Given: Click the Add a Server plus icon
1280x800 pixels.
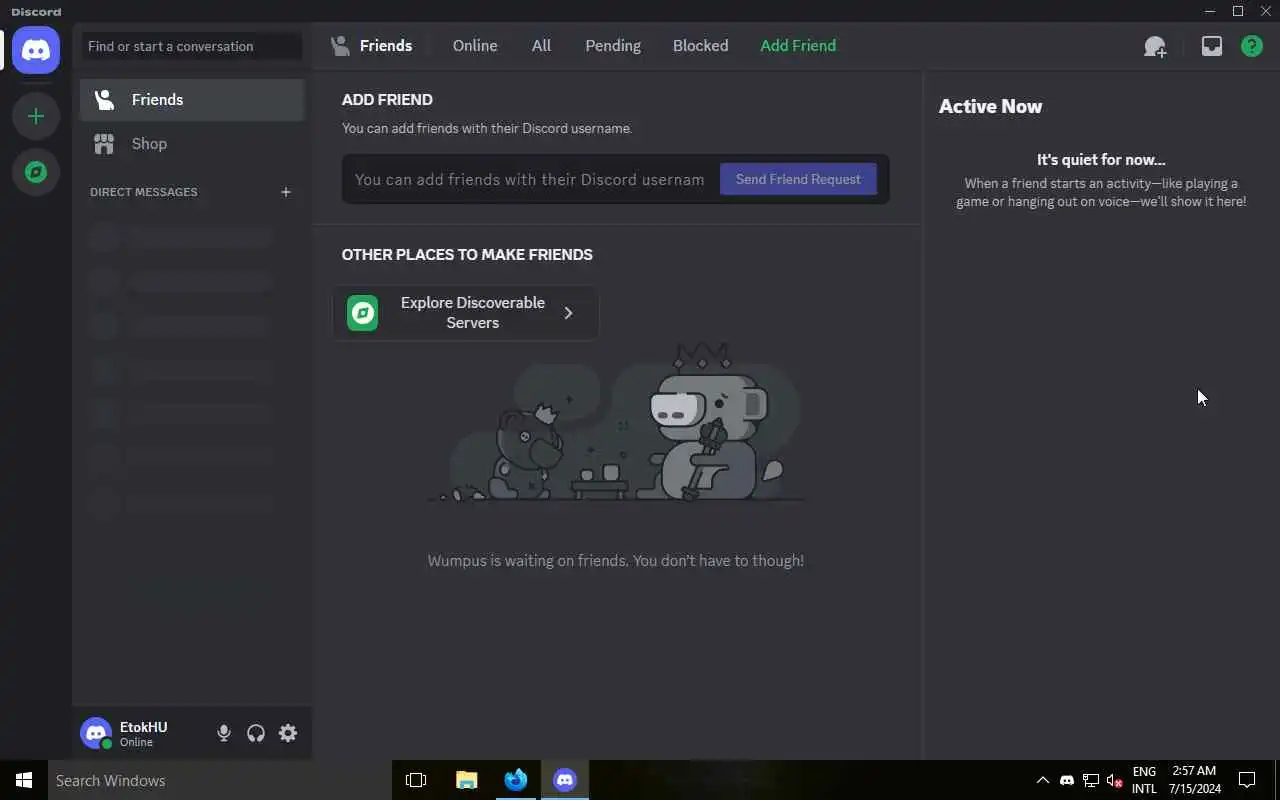Looking at the screenshot, I should [x=36, y=116].
